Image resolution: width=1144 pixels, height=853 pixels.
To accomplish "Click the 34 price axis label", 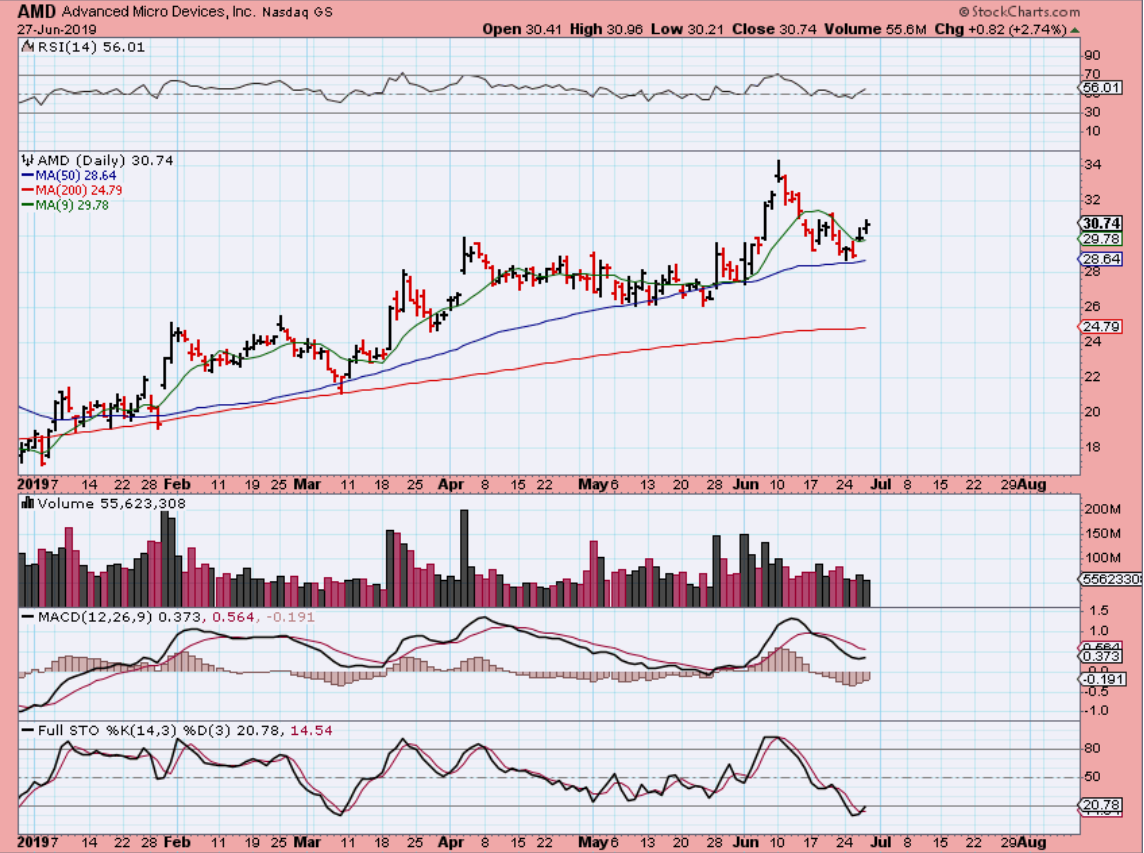I will pos(1092,165).
